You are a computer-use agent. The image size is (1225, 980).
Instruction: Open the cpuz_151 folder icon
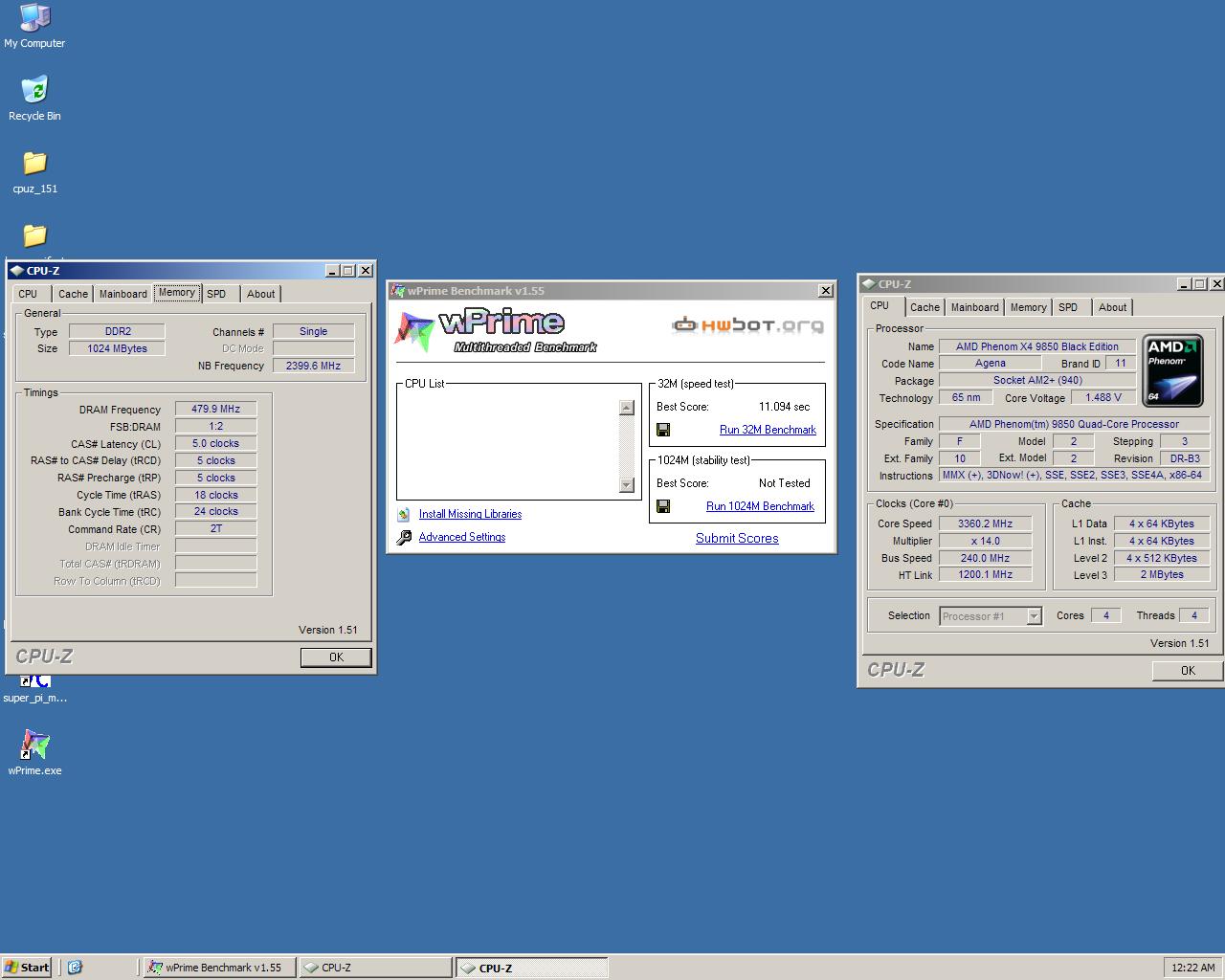34,171
